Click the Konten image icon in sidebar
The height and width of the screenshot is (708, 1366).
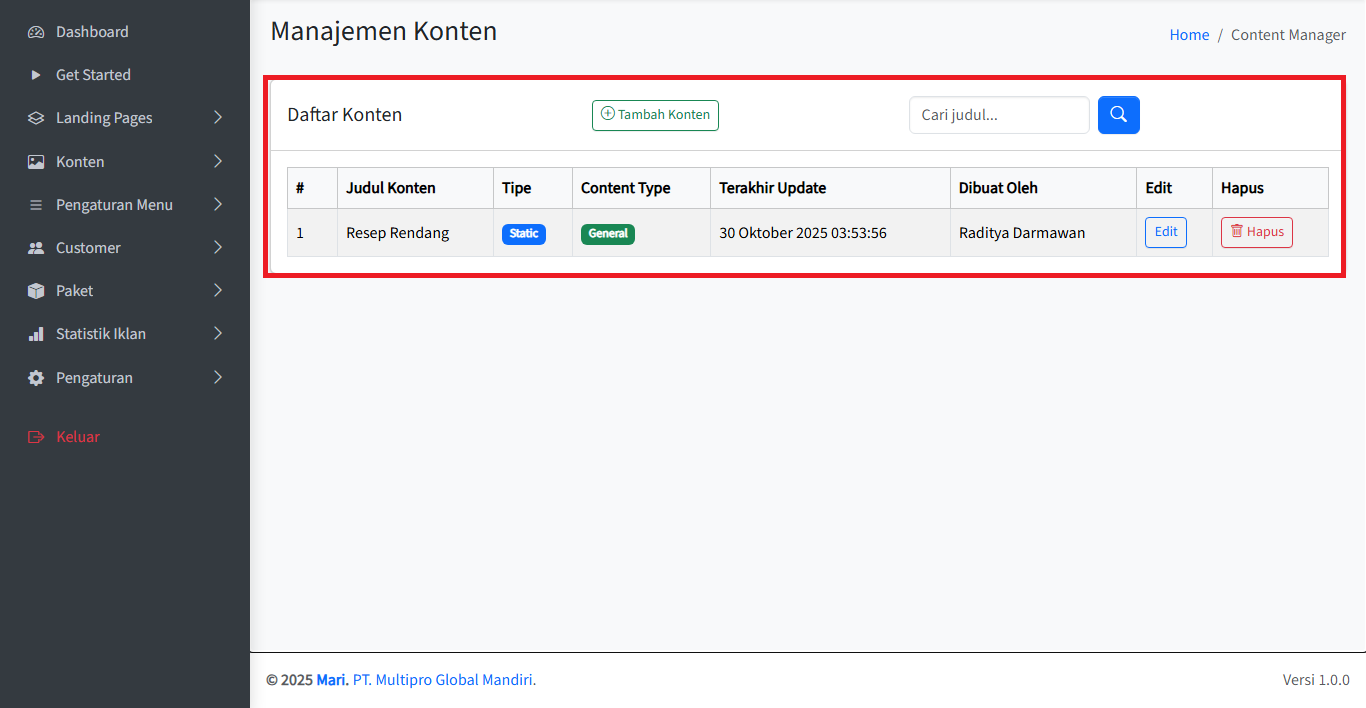[x=36, y=162]
